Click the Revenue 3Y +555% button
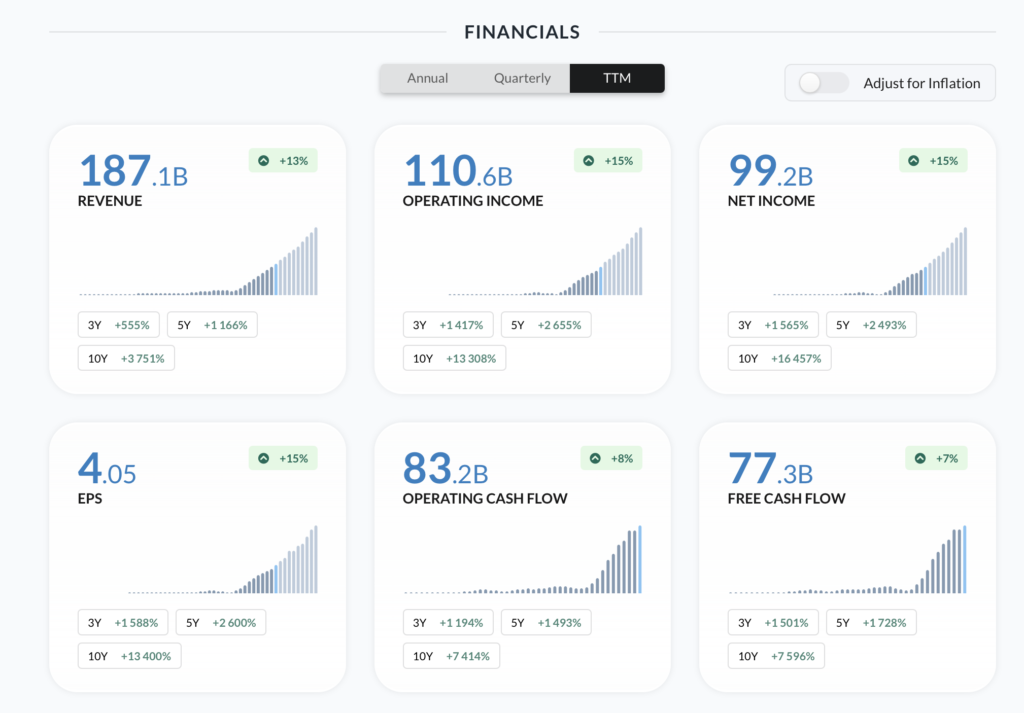Image resolution: width=1024 pixels, height=713 pixels. [x=118, y=325]
